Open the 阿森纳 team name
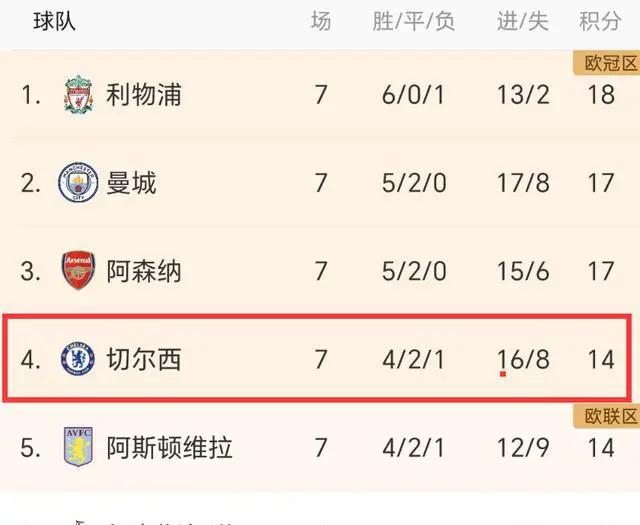 point(144,271)
